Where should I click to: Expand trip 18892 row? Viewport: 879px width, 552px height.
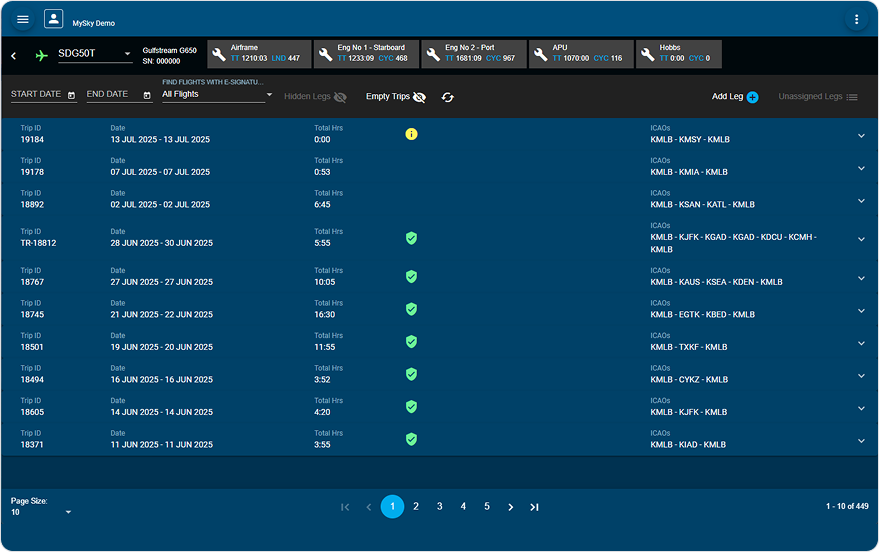point(861,201)
